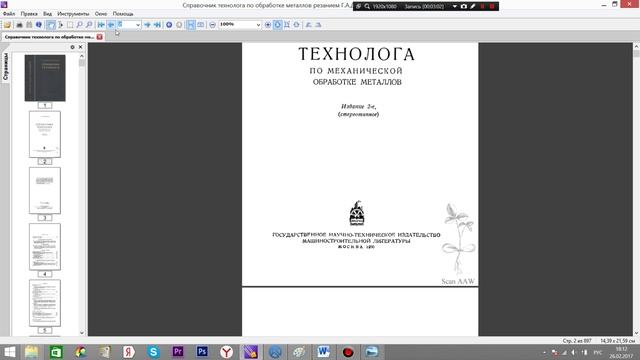Click the first magnifier zoom tool
Viewport: 640px width, 360px height.
click(x=80, y=25)
